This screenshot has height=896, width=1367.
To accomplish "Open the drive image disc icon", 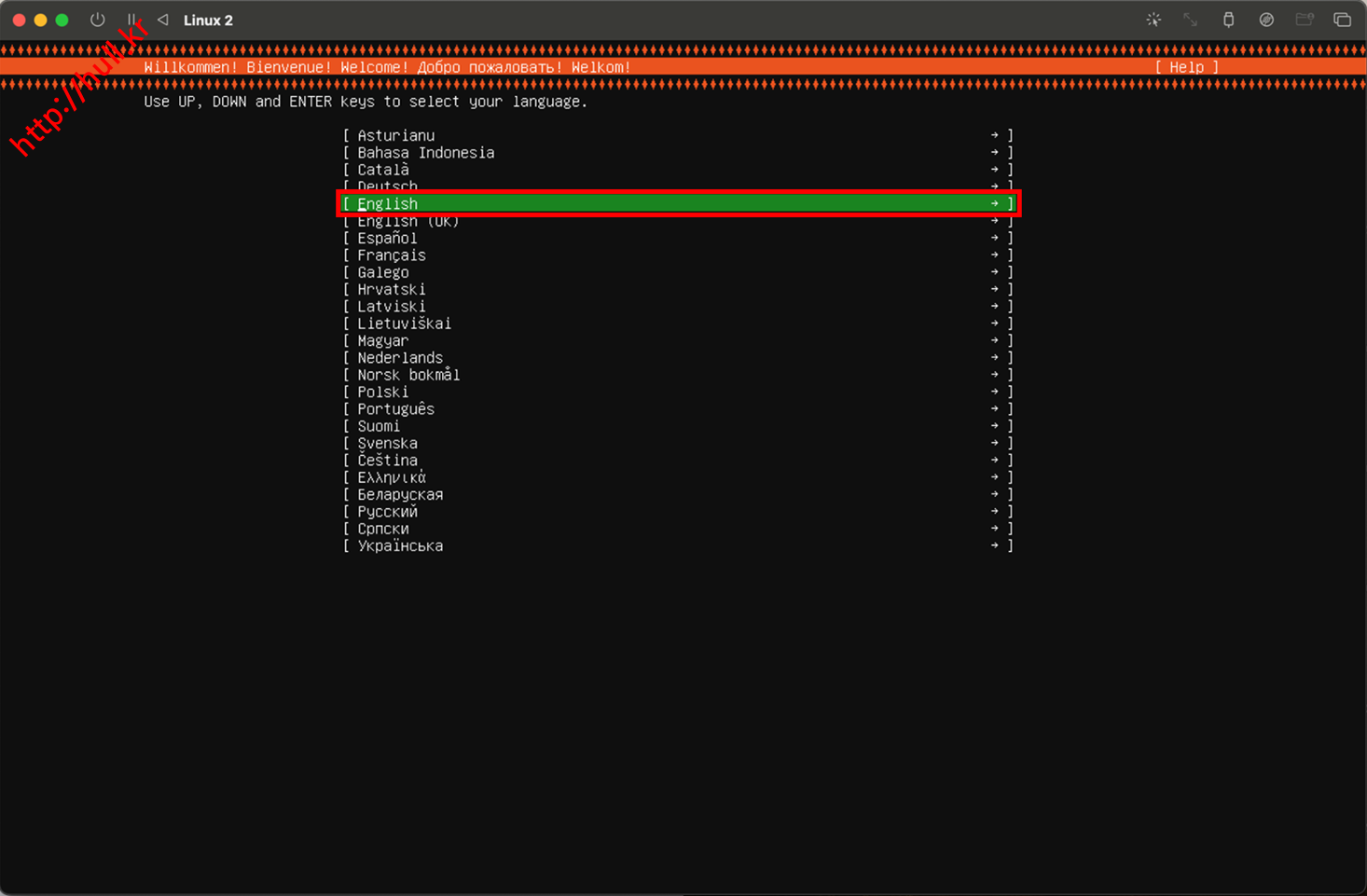I will (1266, 20).
